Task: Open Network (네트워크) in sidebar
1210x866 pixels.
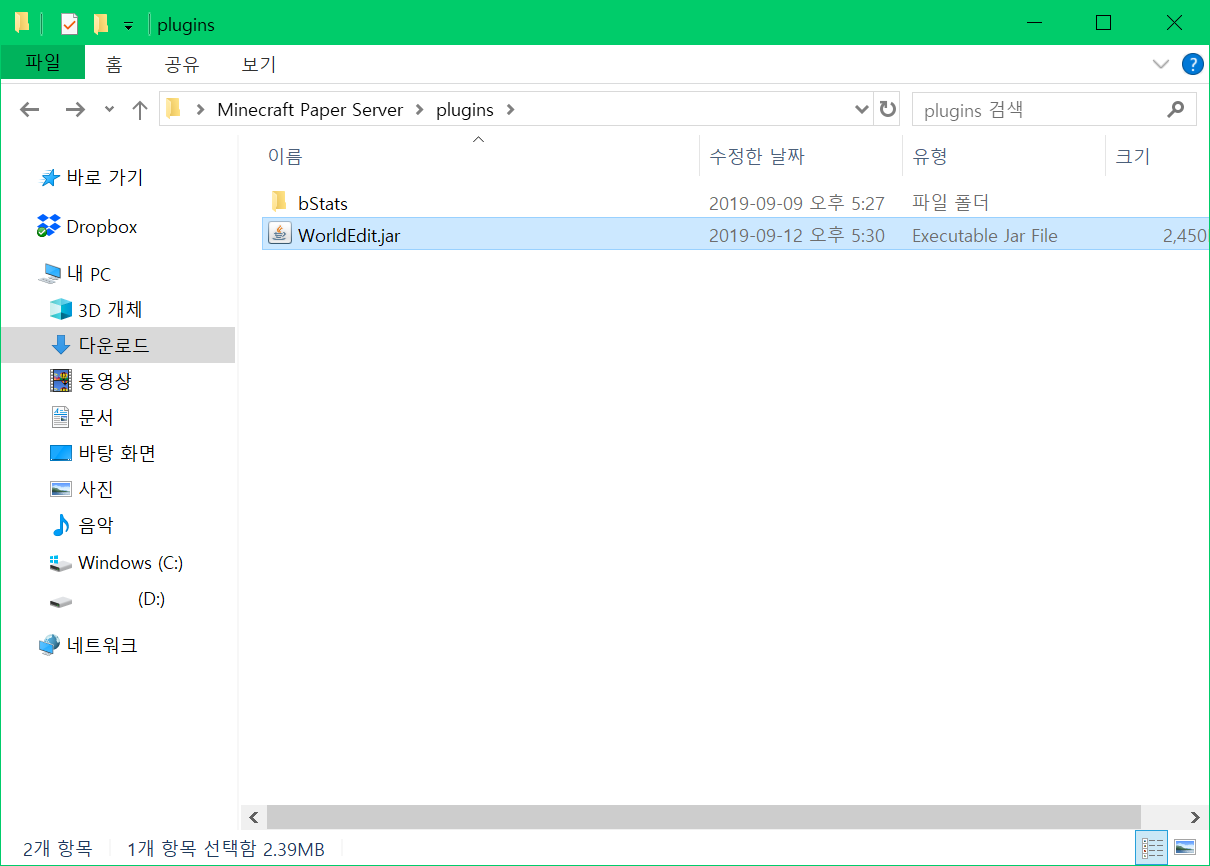Action: pos(101,646)
